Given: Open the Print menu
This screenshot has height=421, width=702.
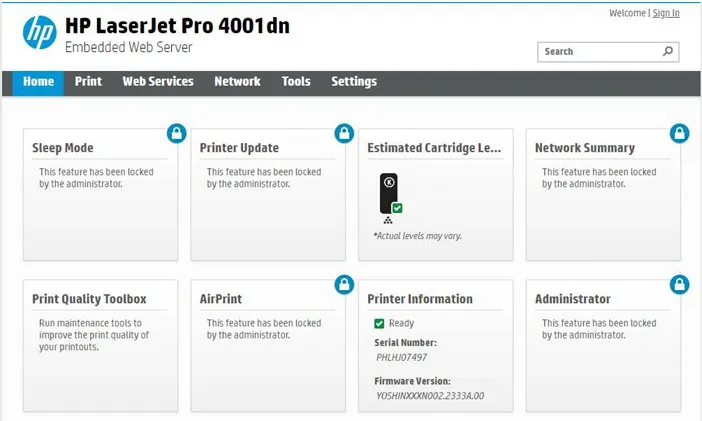Looking at the screenshot, I should tap(88, 82).
